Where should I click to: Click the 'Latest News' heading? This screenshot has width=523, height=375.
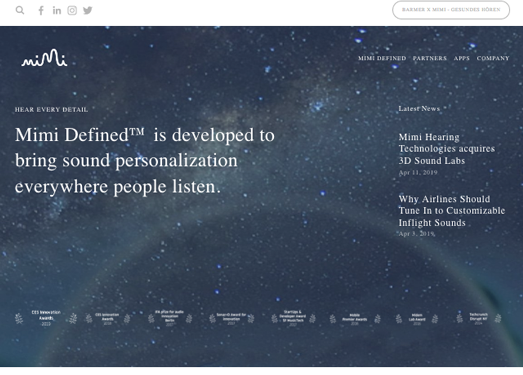pos(419,108)
